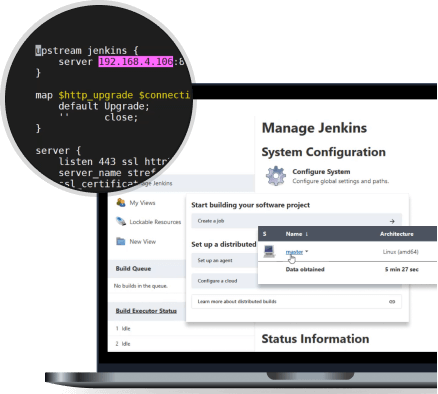Open the My Views link
The width and height of the screenshot is (438, 394).
[142, 203]
